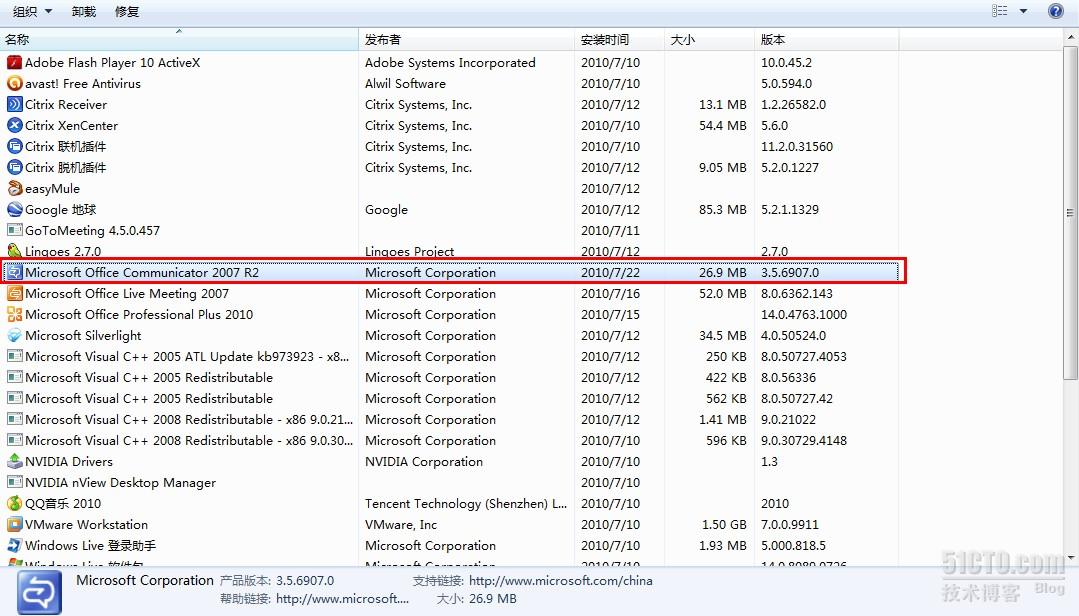Click the NVIDIA nView Desktop Manager icon

14,482
